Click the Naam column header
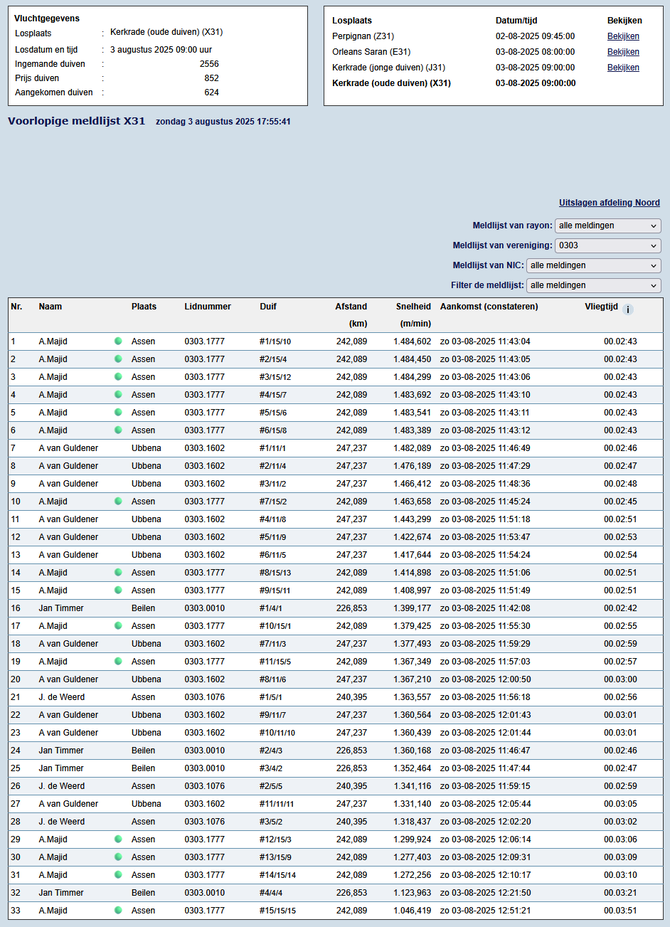670x927 pixels. coord(50,306)
